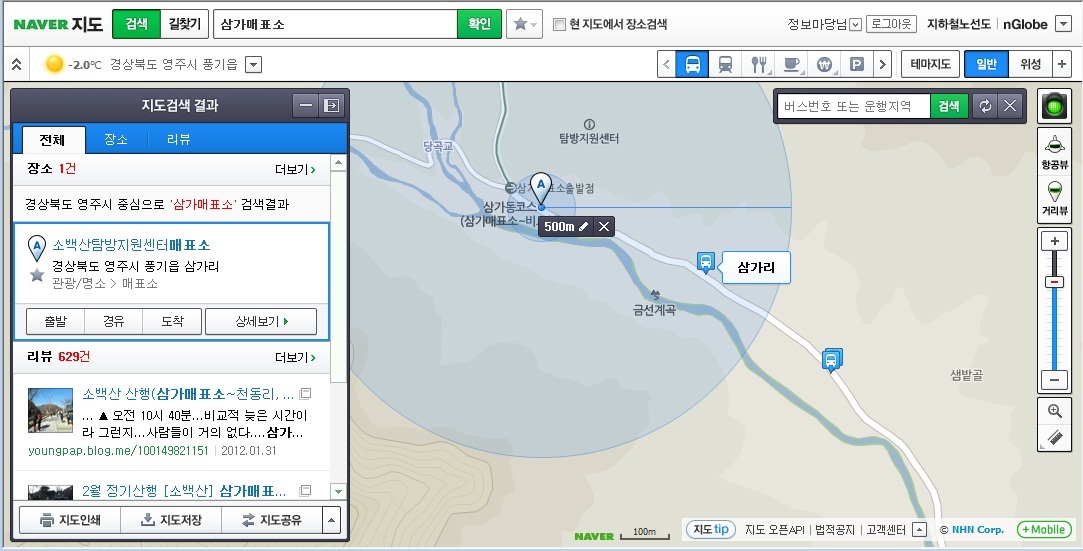Click 지도인쇄 print map button
The width and height of the screenshot is (1083, 551).
pyautogui.click(x=70, y=520)
